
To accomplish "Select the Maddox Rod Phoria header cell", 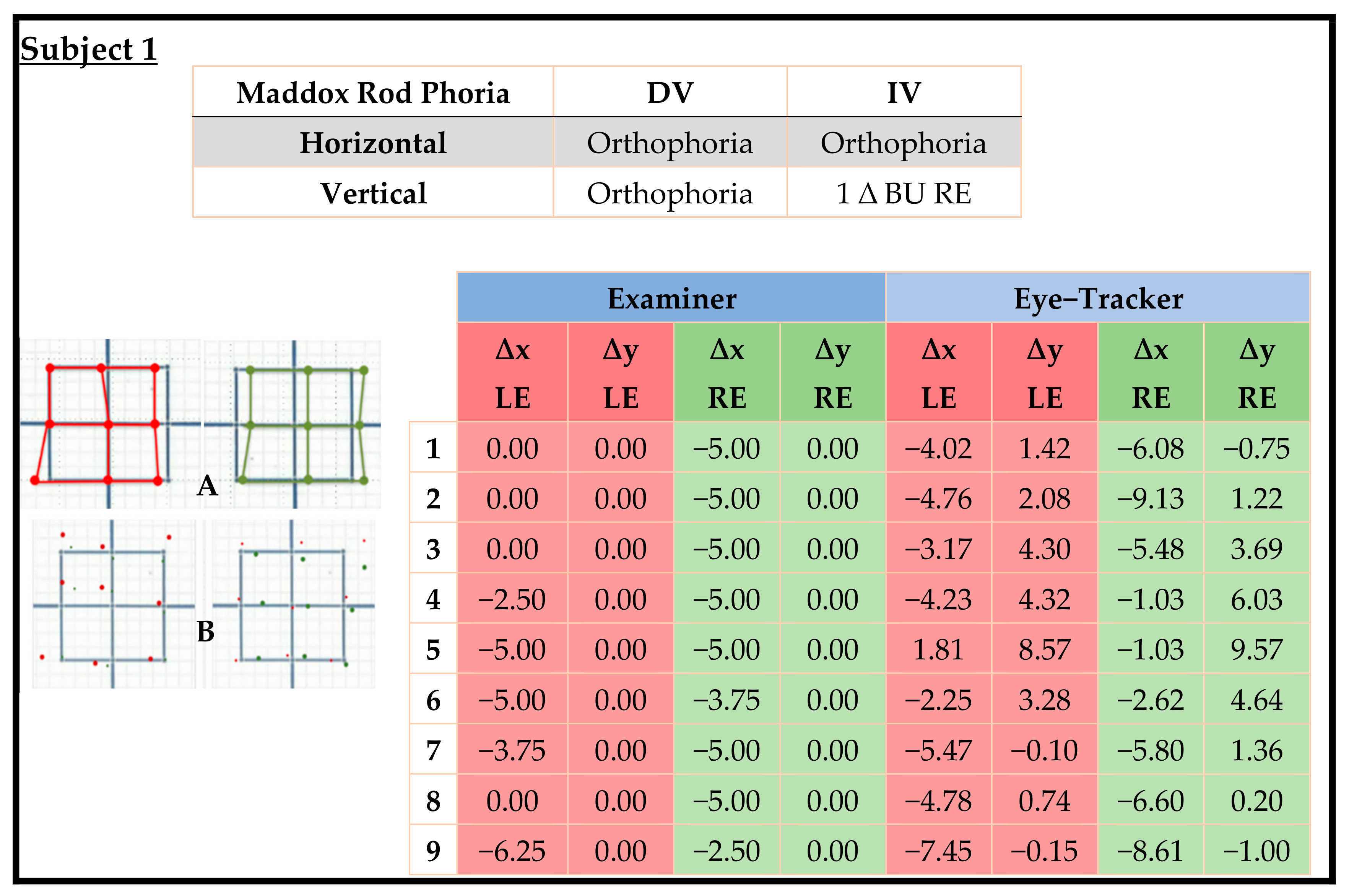I will tap(373, 93).
